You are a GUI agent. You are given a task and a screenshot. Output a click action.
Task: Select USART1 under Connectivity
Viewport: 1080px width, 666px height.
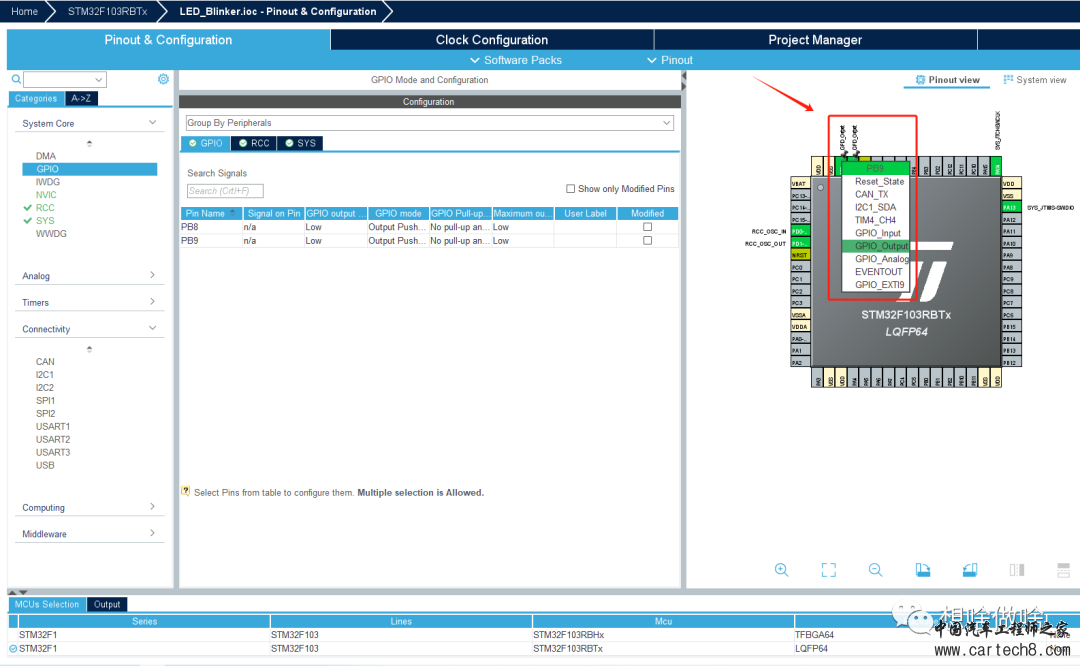click(x=52, y=426)
